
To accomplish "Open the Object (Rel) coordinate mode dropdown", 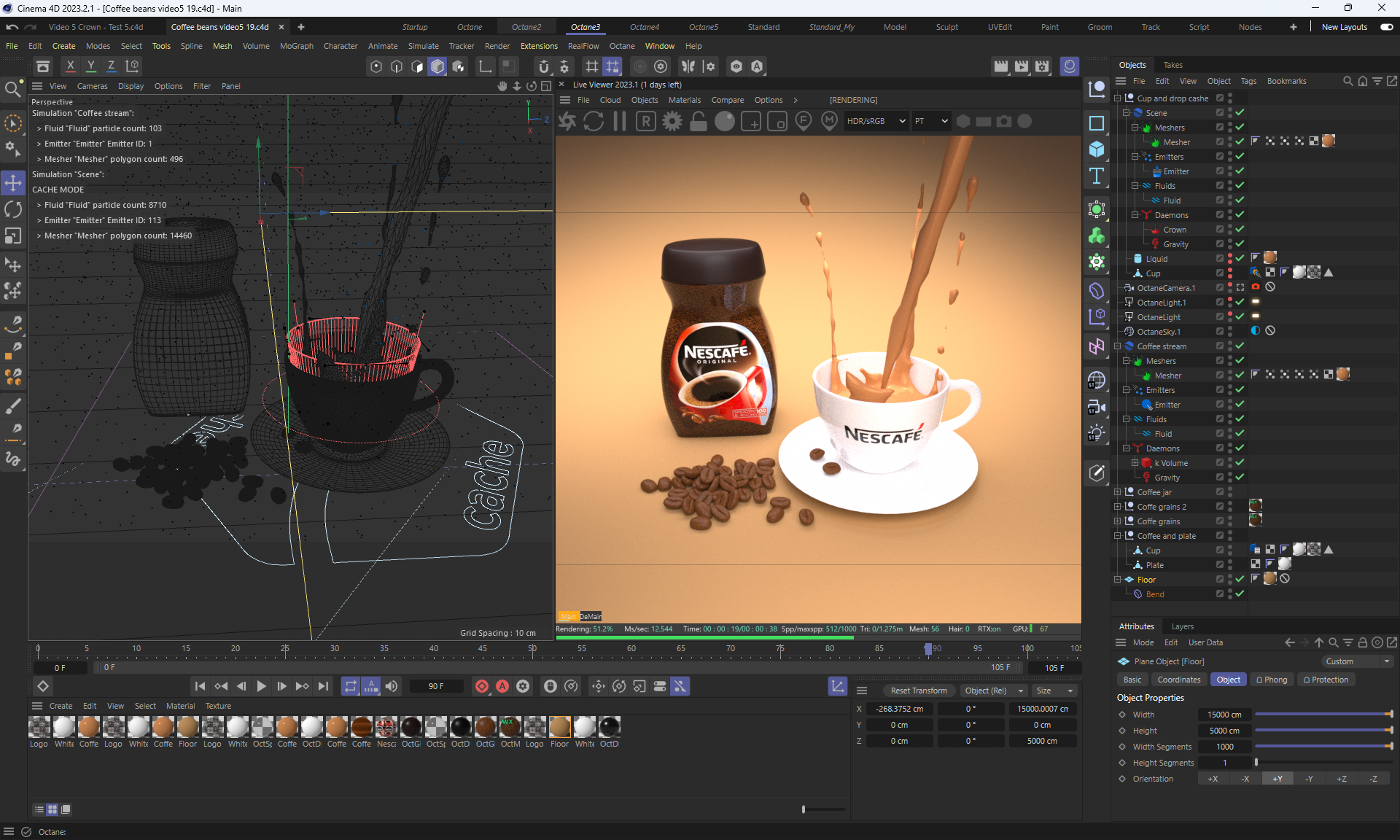I will pos(994,691).
